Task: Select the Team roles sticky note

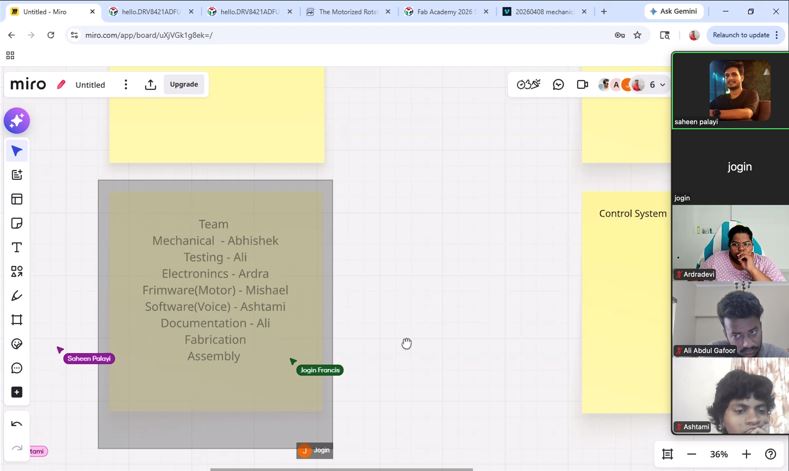Action: (215, 301)
